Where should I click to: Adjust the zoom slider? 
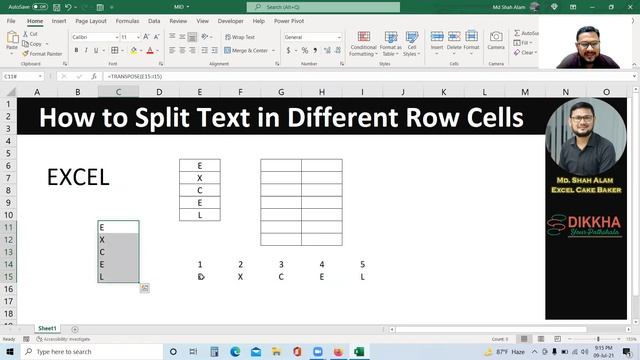pos(598,339)
